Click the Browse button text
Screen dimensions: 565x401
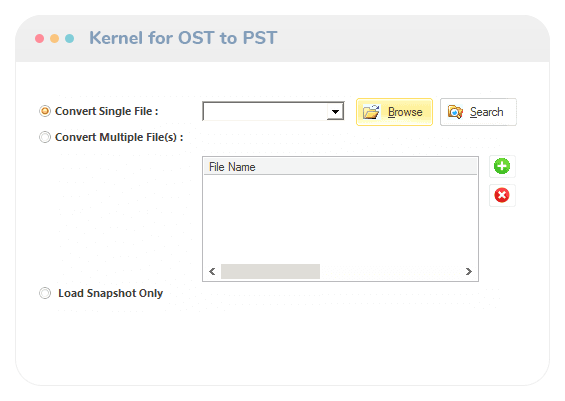point(405,112)
